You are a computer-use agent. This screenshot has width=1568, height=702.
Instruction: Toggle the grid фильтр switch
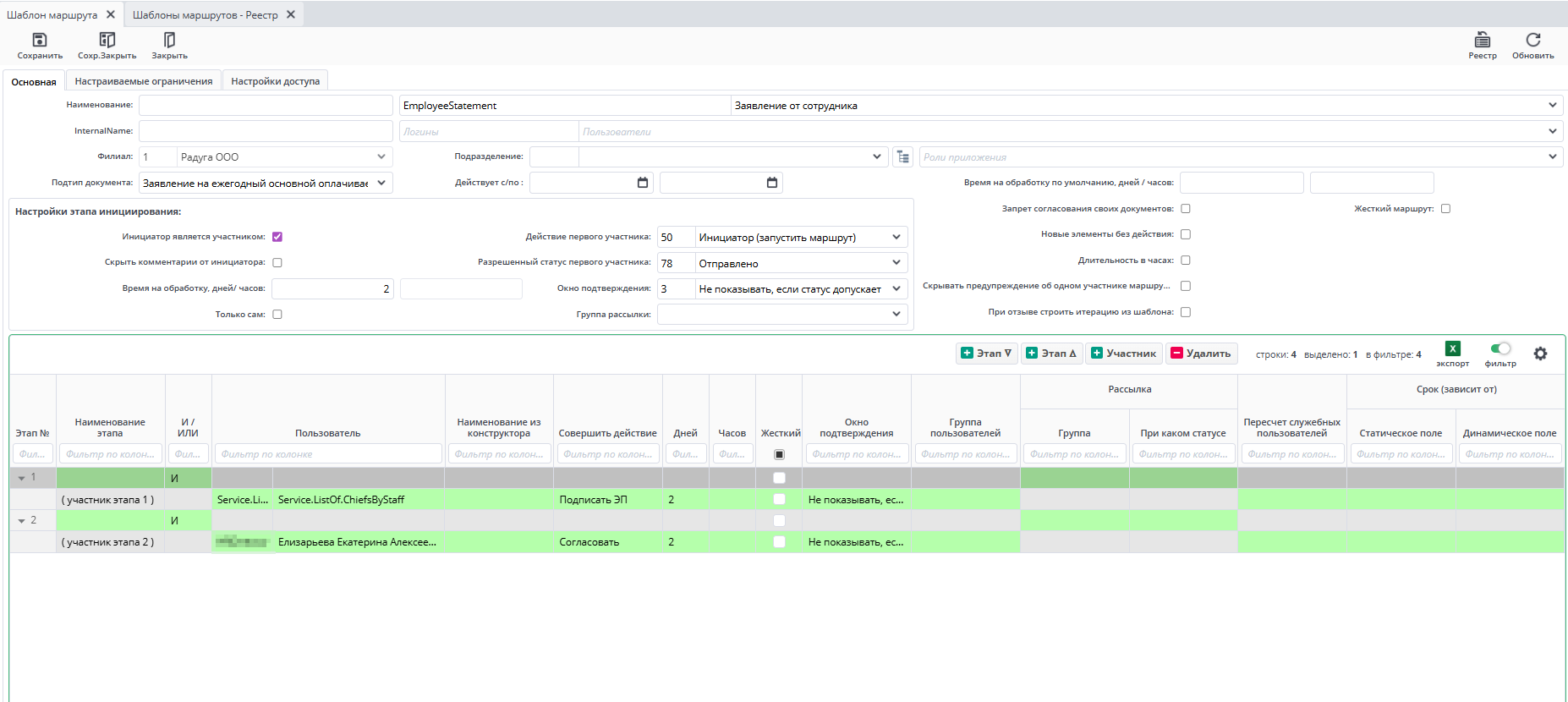[x=1500, y=348]
